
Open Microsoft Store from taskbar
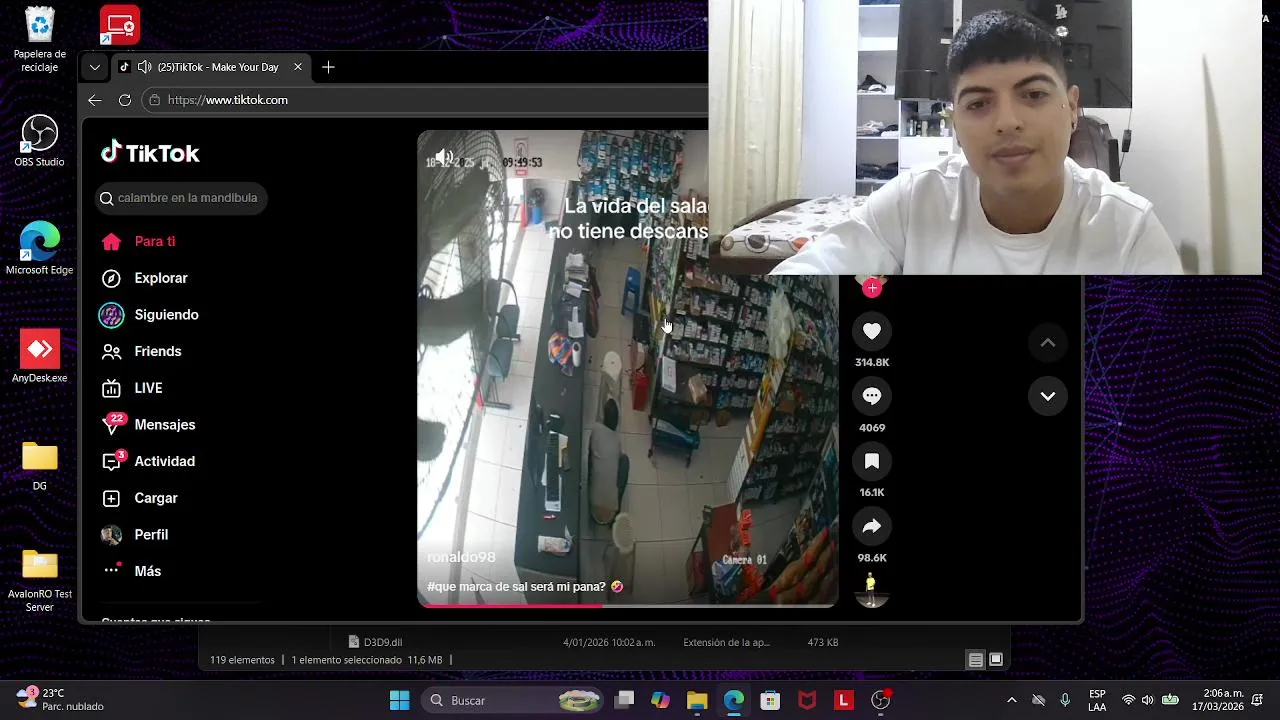770,700
